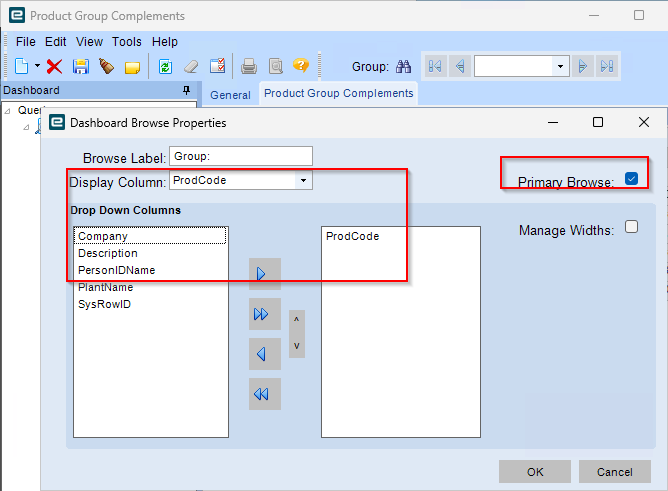Click the checklist icon in the toolbar
The image size is (668, 491).
coord(218,66)
